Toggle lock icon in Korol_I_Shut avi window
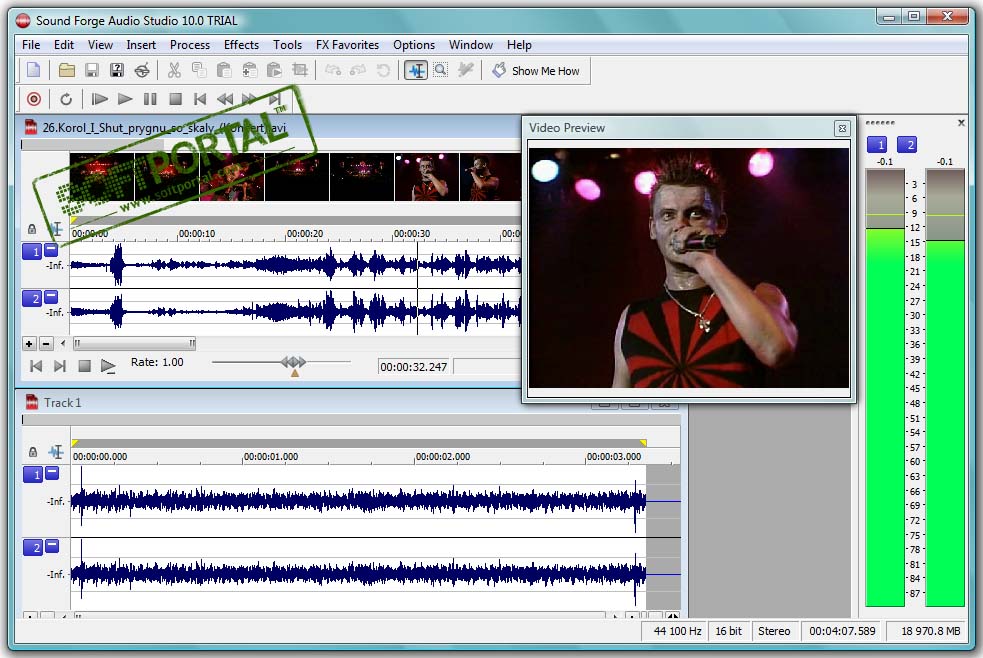983x658 pixels. point(32,229)
